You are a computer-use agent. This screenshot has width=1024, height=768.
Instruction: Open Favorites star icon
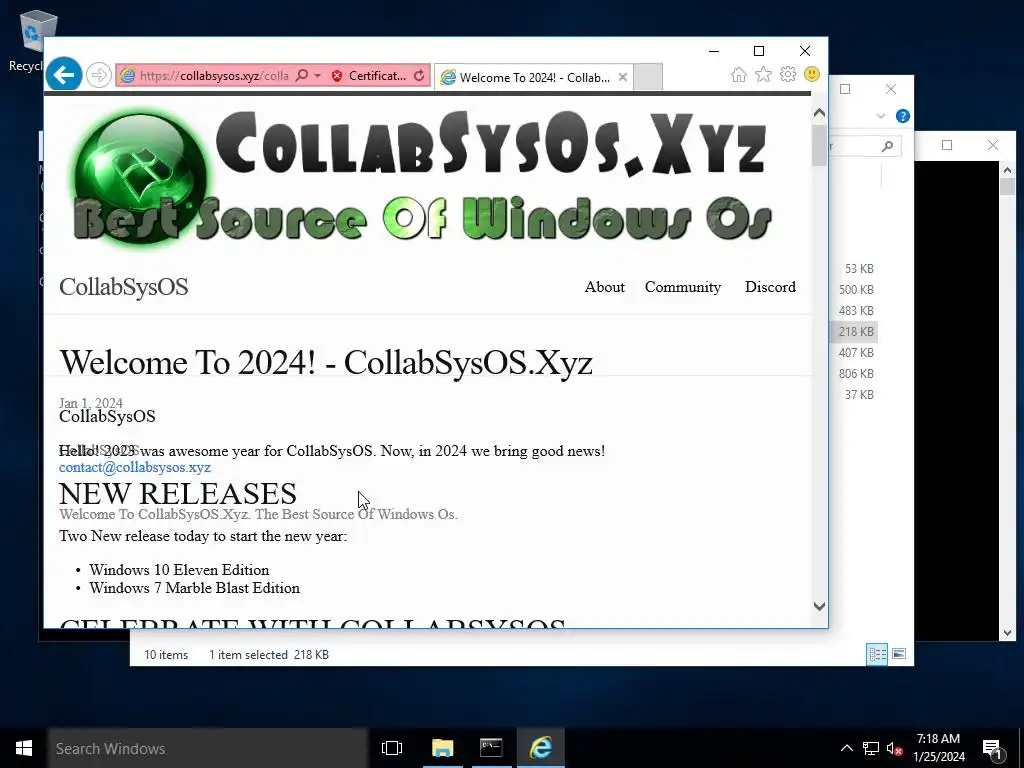click(x=763, y=74)
